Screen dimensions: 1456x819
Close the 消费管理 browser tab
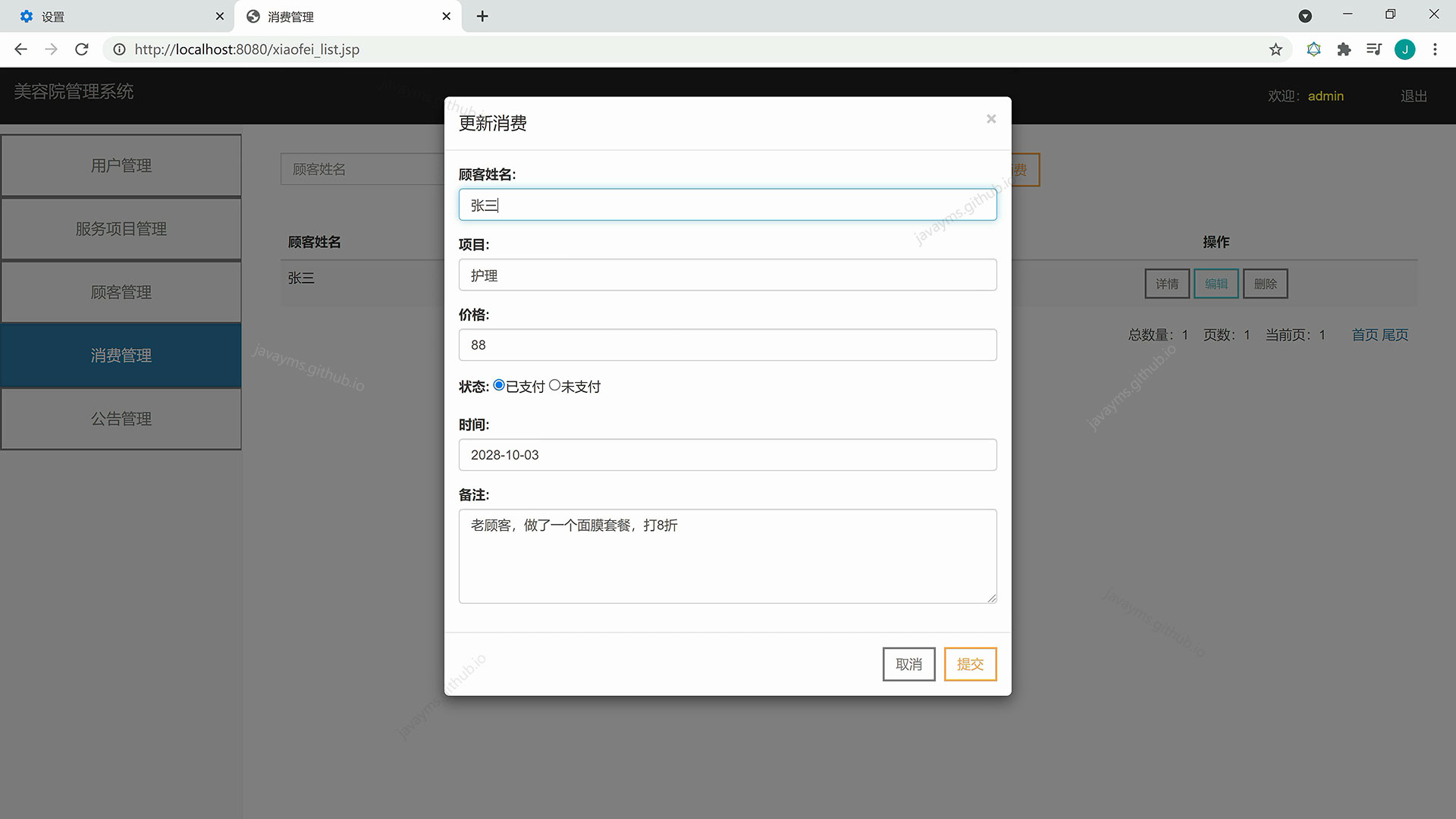[446, 16]
